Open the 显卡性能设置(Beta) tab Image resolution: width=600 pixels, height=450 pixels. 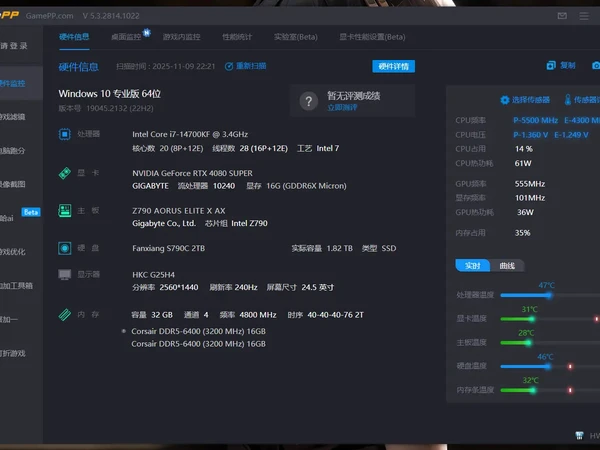click(372, 37)
